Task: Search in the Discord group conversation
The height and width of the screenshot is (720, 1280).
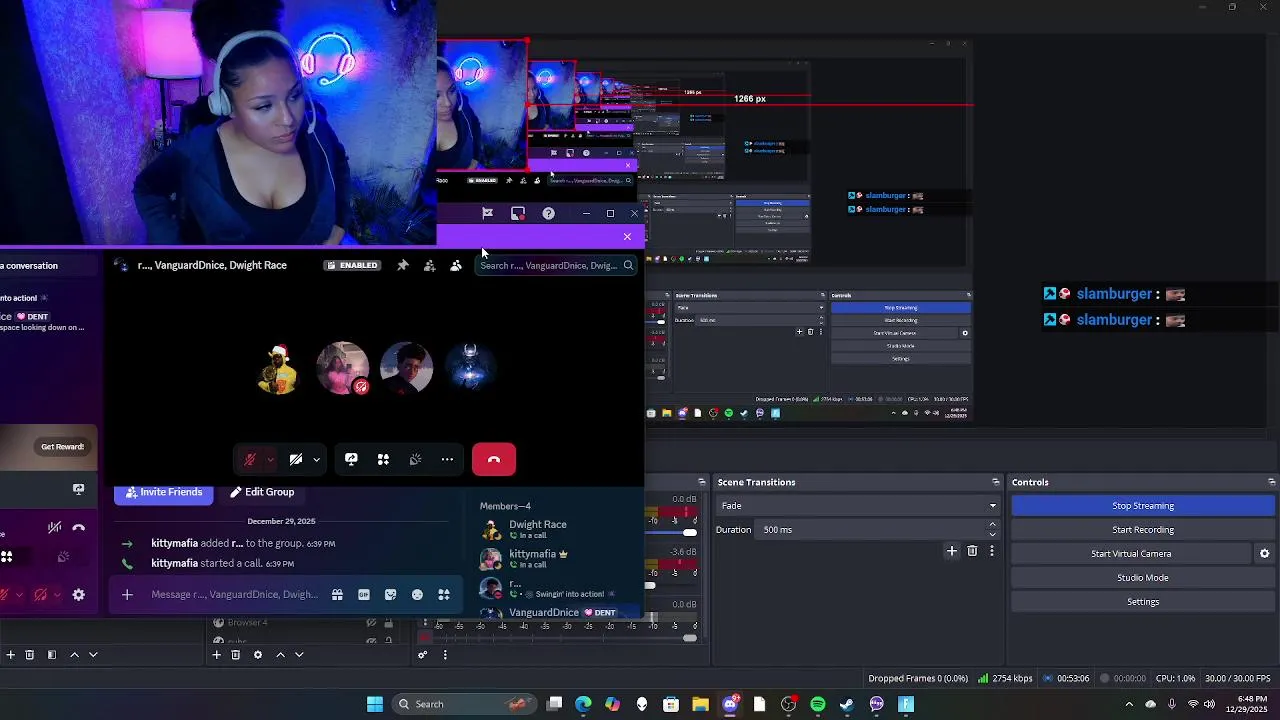Action: pos(556,266)
